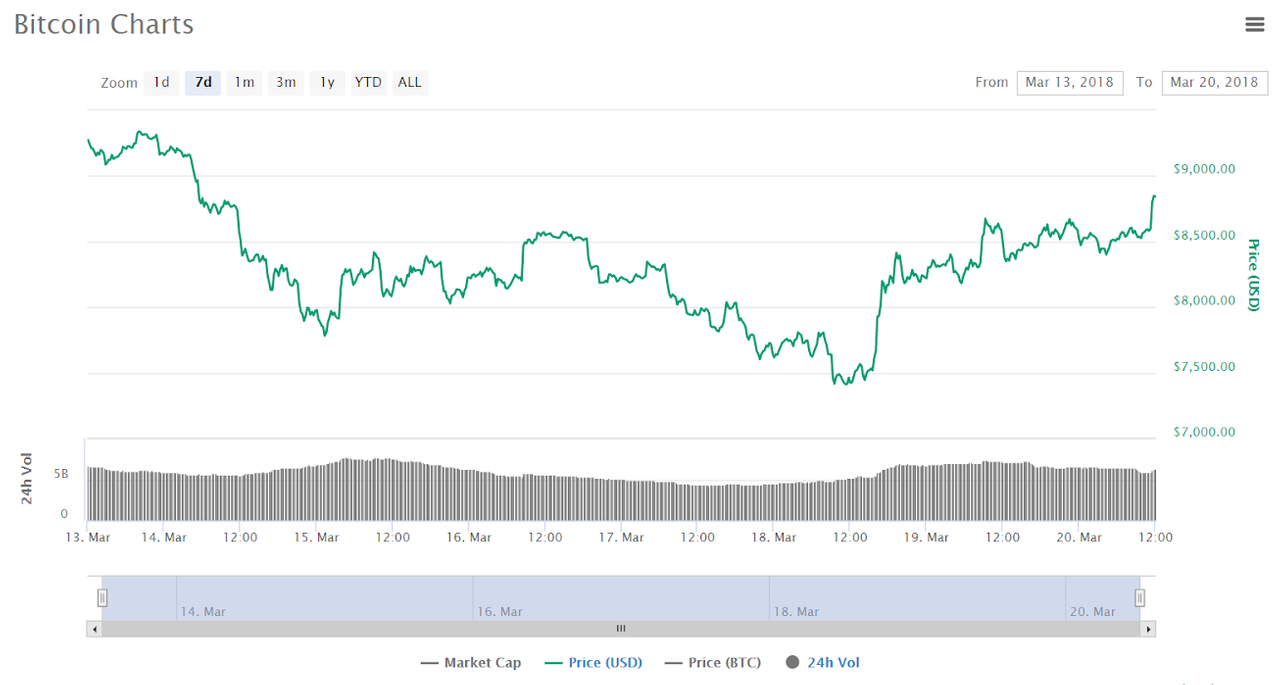Image resolution: width=1280 pixels, height=685 pixels.
Task: Click the left scrollbar arrow in navigator
Action: pyautogui.click(x=94, y=629)
